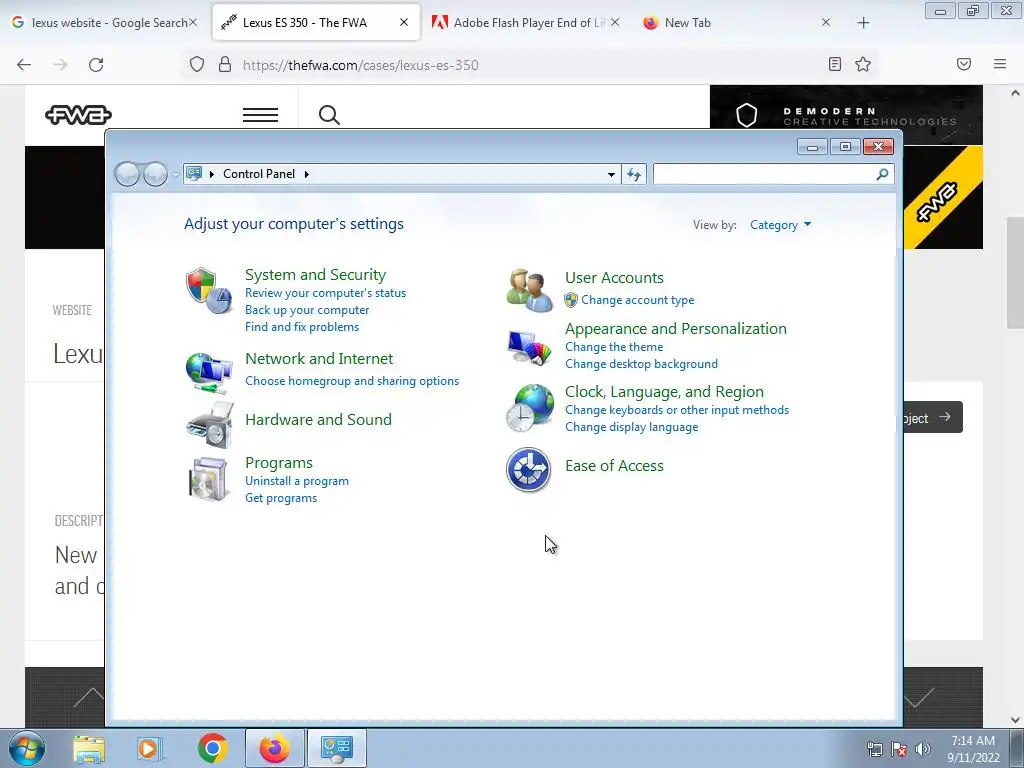The width and height of the screenshot is (1024, 768).
Task: Click Change account type
Action: [x=637, y=300]
